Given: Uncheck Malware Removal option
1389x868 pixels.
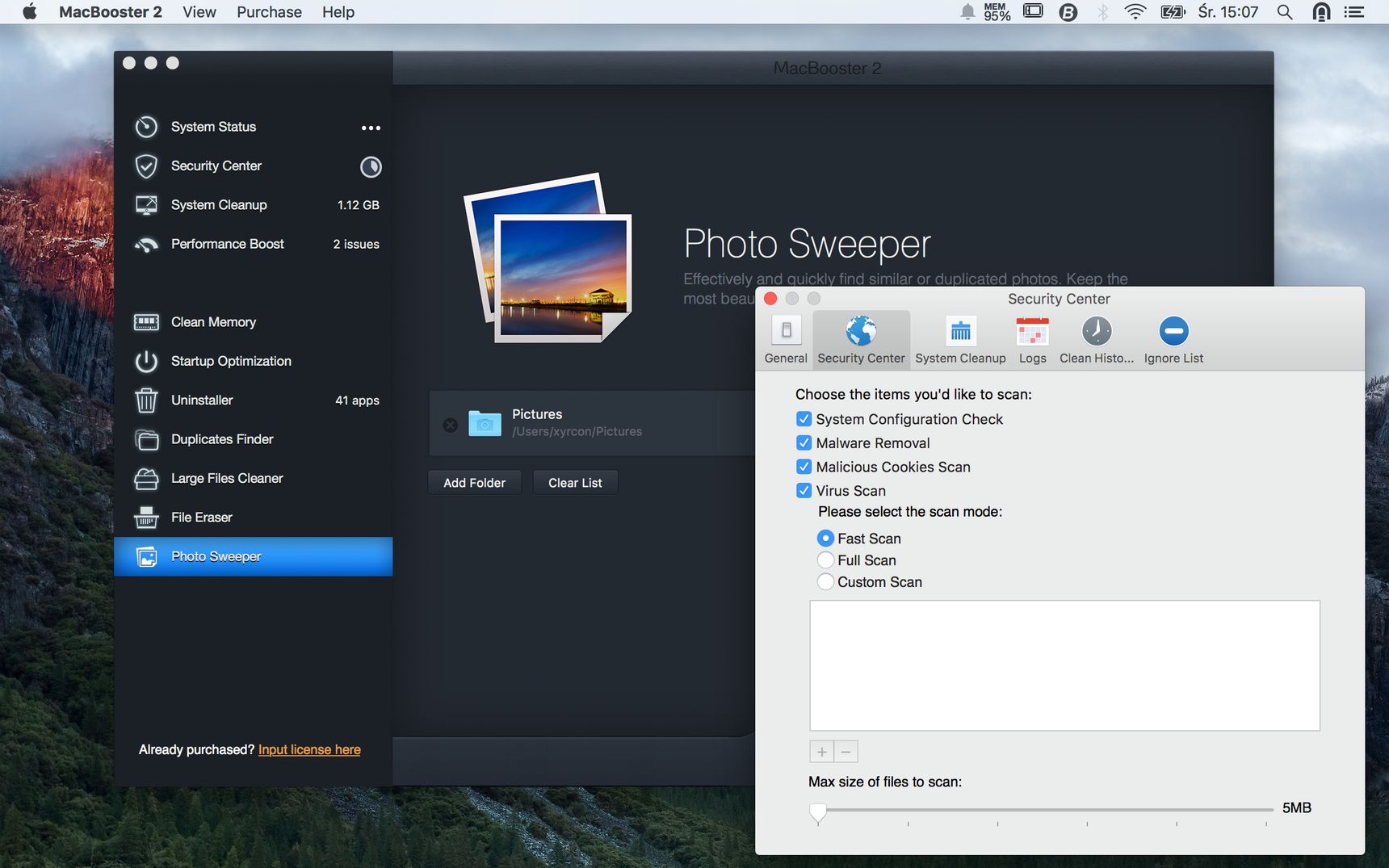Looking at the screenshot, I should coord(804,442).
